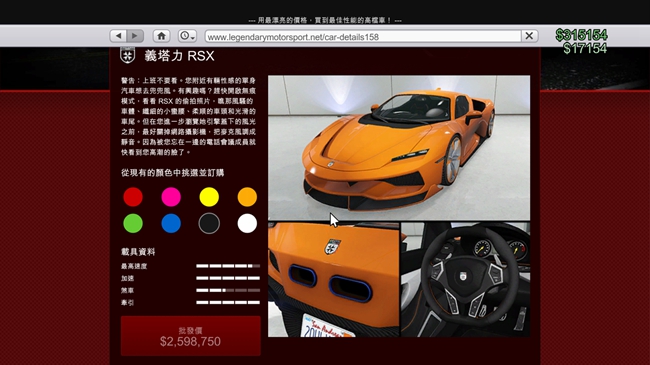Buy the car for $2,598,750
Viewport: 650px width, 365px height.
pyautogui.click(x=191, y=336)
